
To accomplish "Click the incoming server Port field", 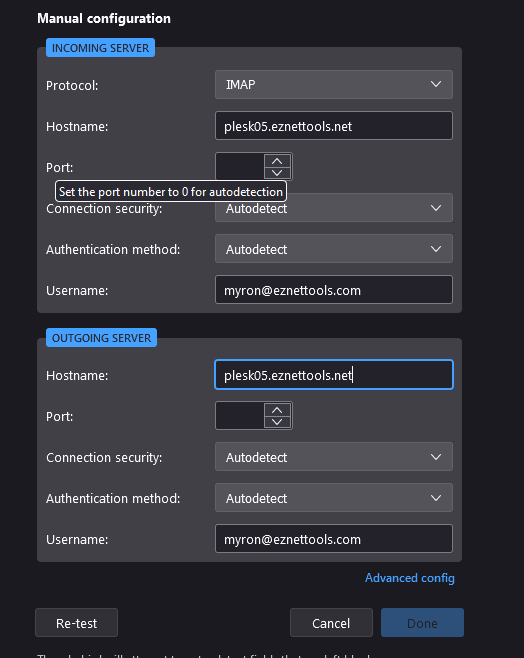I will [240, 167].
